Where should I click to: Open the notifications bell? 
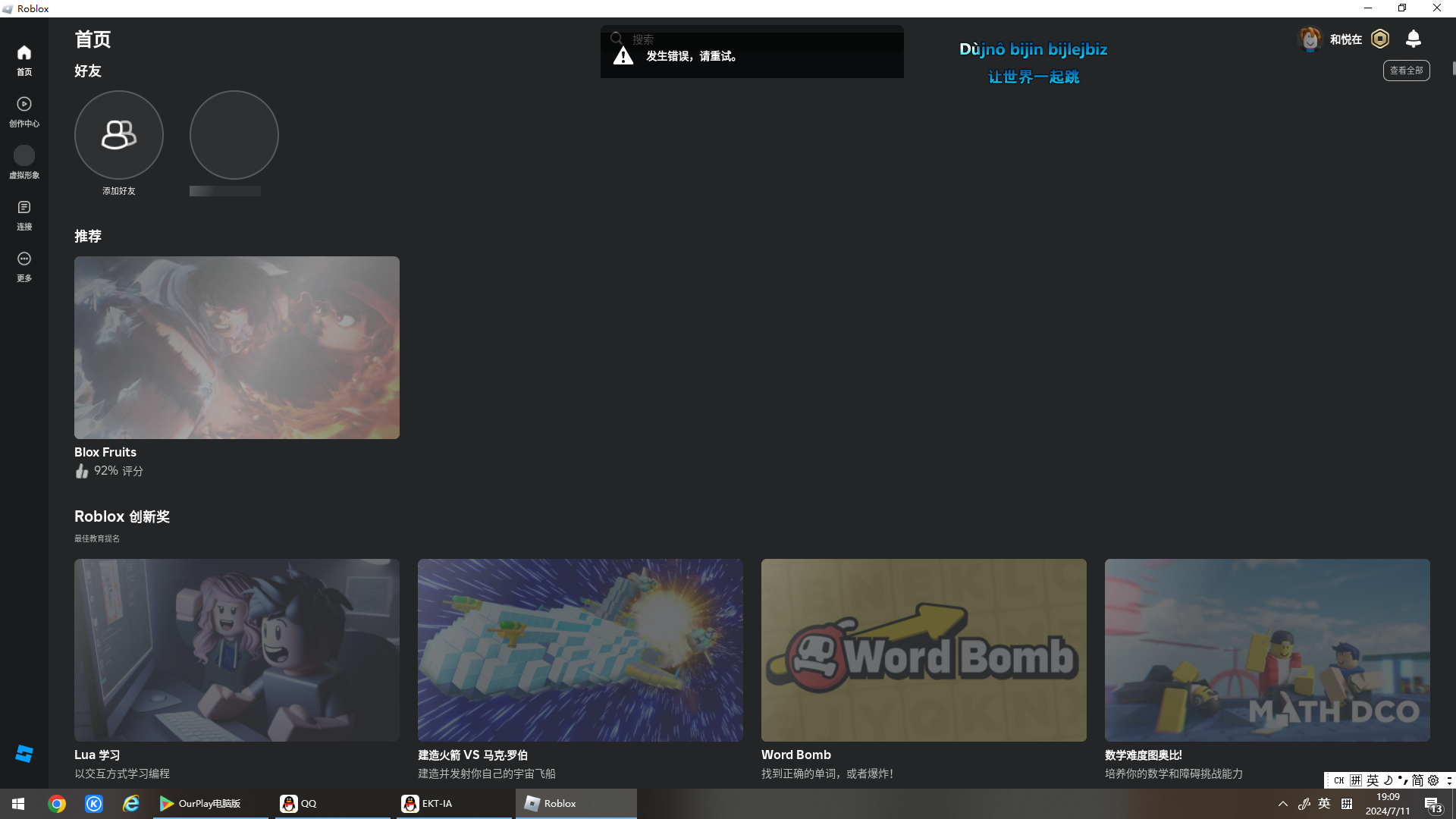[1414, 39]
